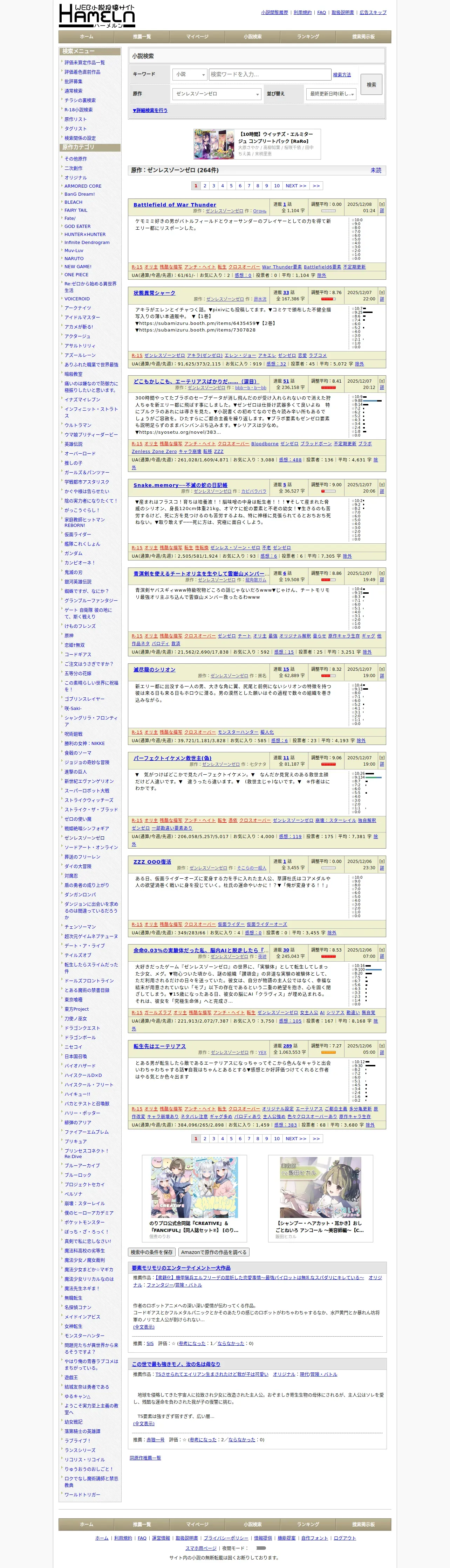Open novel Snake.memory—不滅の蛇の日記帳
This screenshot has width=450, height=1568.
tap(180, 485)
